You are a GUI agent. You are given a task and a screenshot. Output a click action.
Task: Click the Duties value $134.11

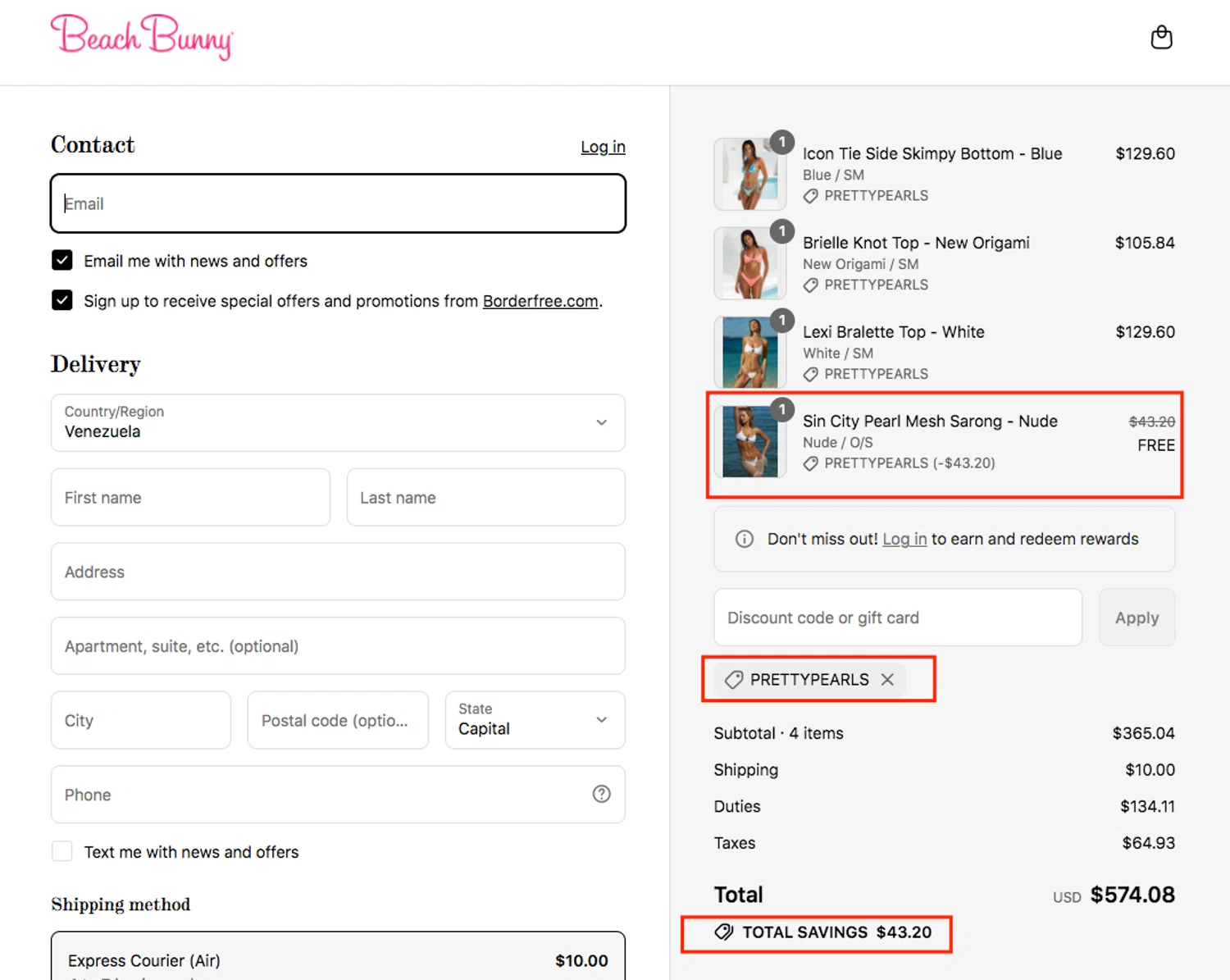[1147, 806]
